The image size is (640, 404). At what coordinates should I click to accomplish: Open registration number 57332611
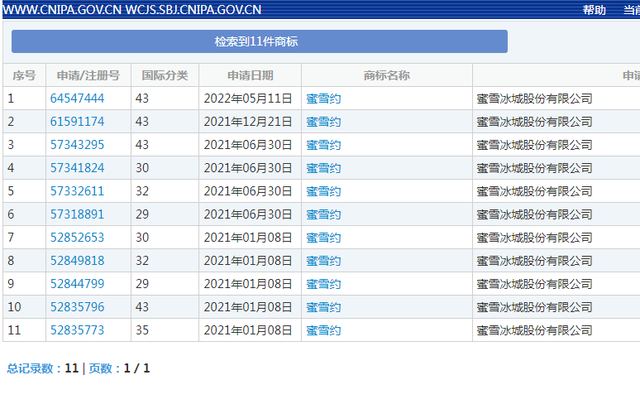(x=77, y=191)
